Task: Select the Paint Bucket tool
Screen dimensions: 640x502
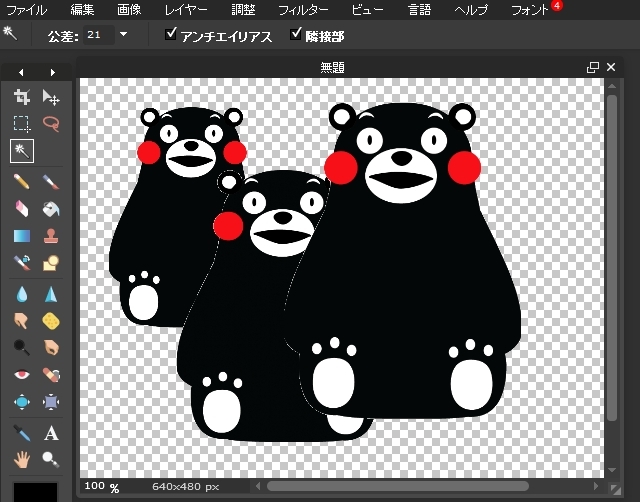Action: tap(51, 209)
